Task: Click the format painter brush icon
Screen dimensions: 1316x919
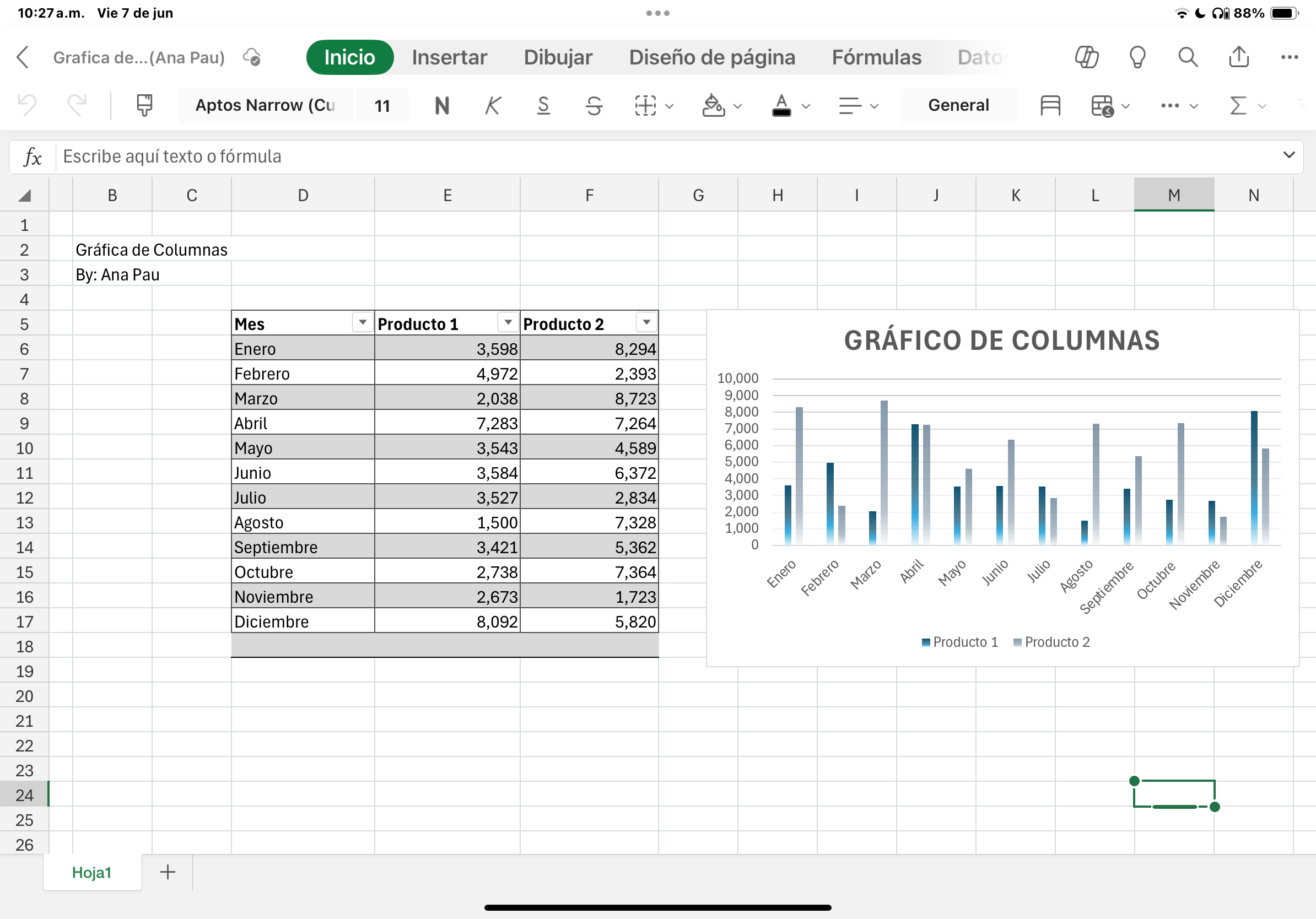Action: pyautogui.click(x=144, y=105)
